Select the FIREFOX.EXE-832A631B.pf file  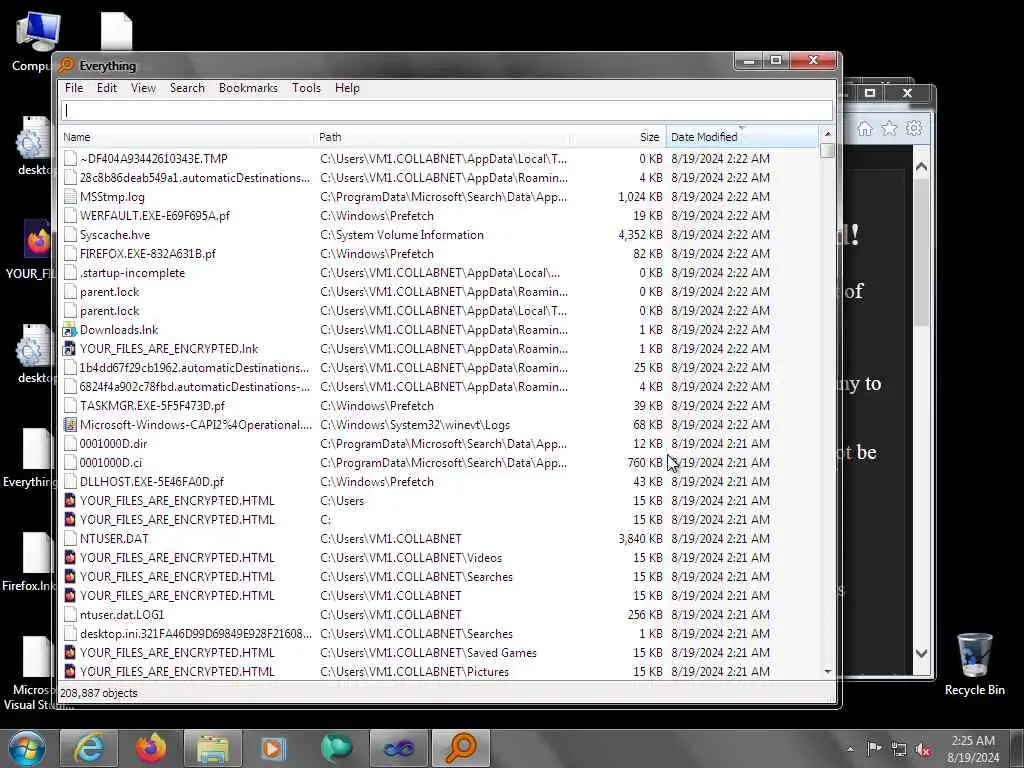coord(148,253)
